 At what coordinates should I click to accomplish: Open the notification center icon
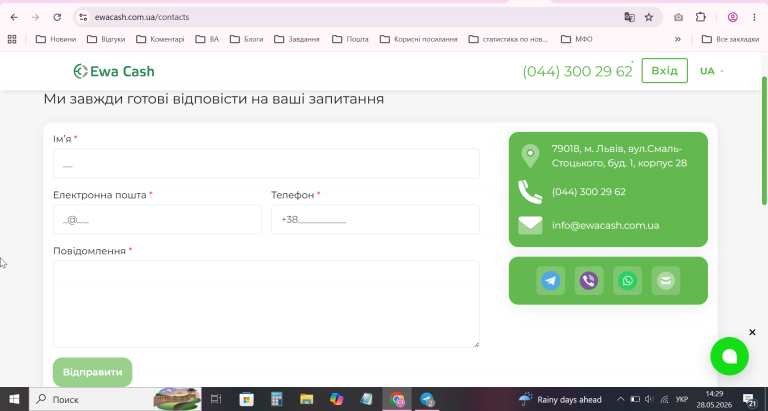[x=749, y=399]
